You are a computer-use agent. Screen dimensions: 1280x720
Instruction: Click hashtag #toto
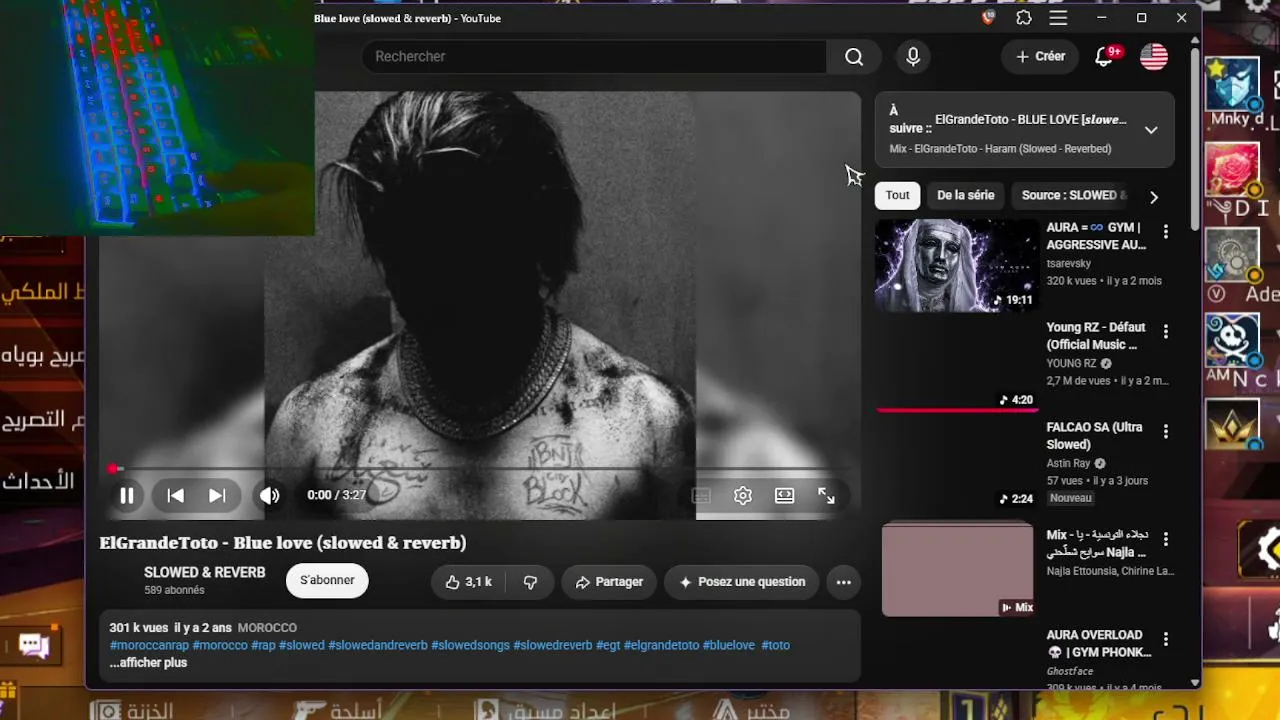[x=775, y=645]
